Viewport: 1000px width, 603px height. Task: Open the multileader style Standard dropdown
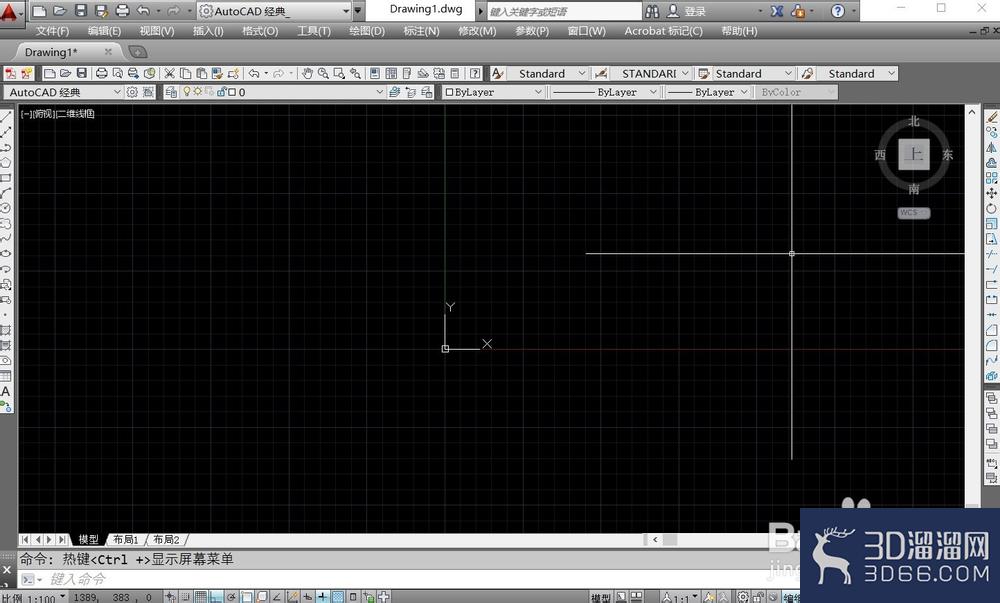(x=857, y=73)
